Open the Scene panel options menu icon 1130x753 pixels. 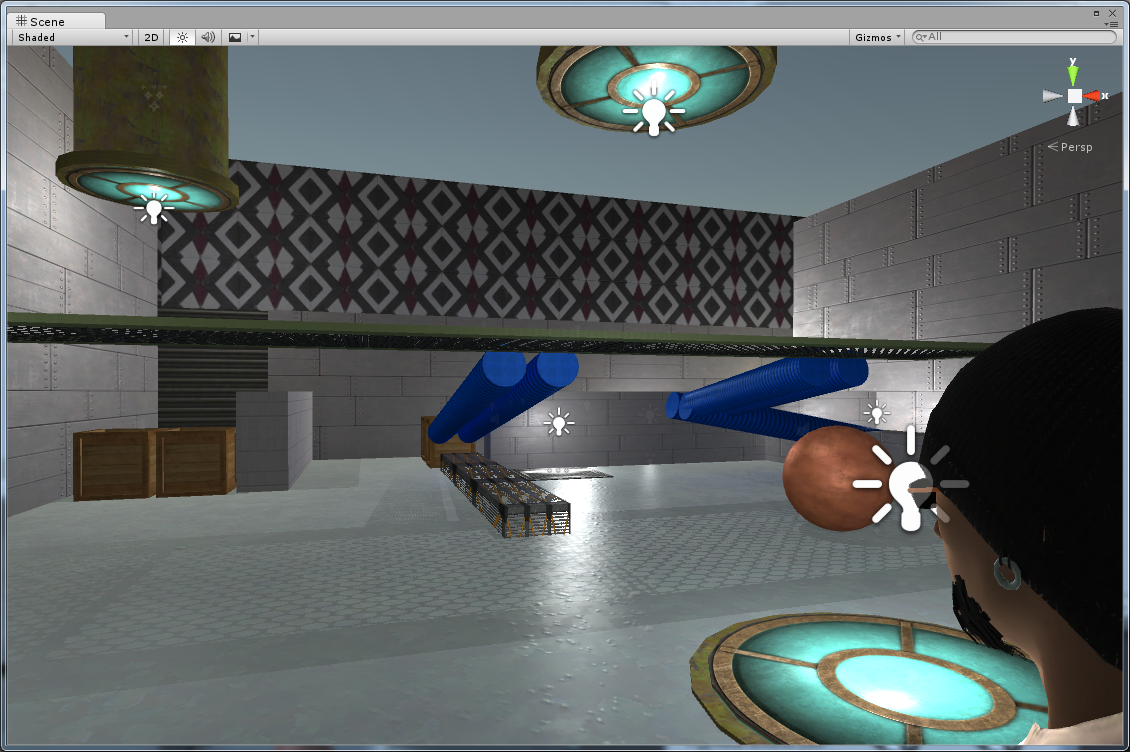tap(1111, 24)
